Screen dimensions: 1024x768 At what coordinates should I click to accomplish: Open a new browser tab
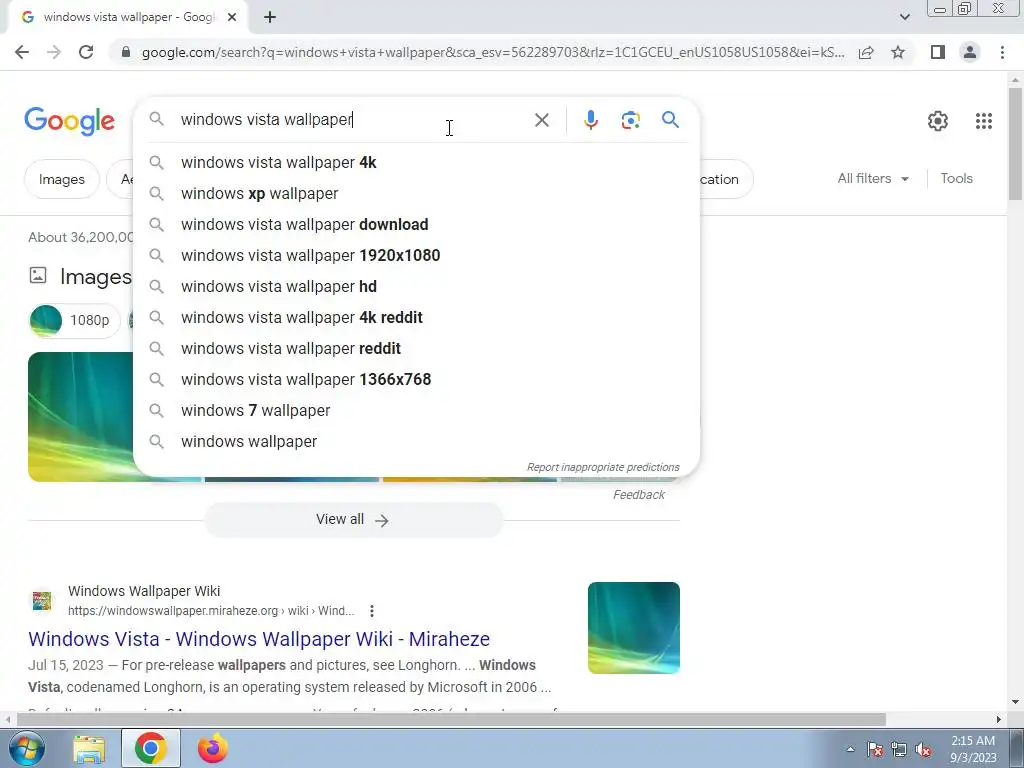coord(270,17)
